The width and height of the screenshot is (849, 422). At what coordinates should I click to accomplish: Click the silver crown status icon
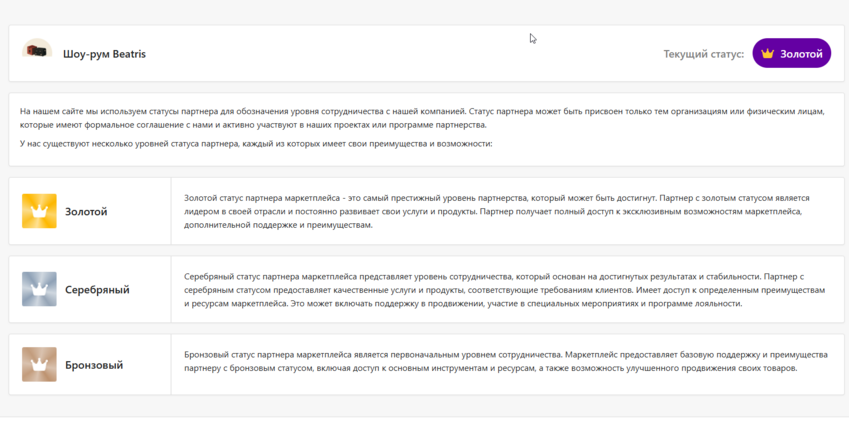39,289
